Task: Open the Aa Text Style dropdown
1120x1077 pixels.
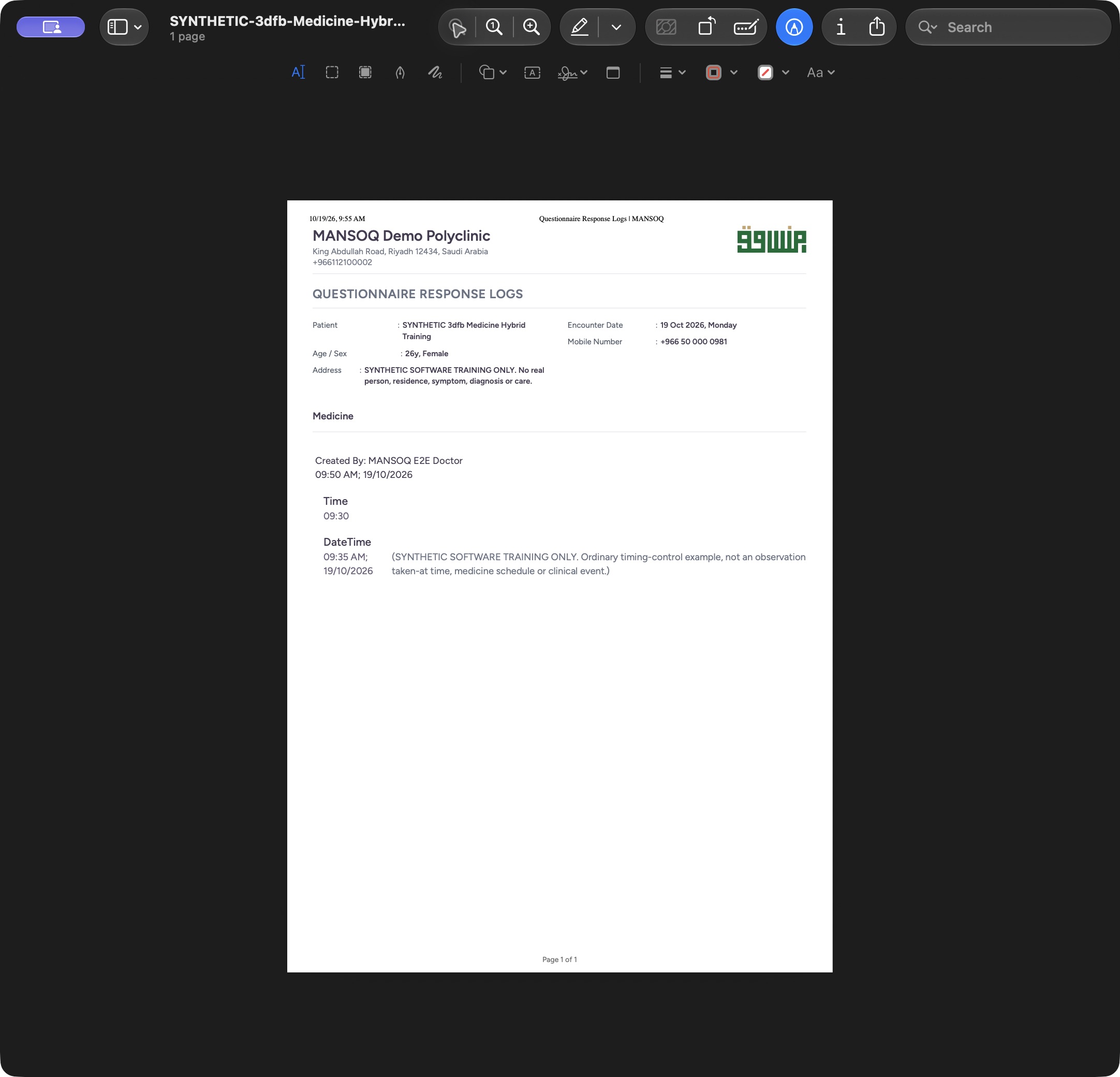Action: 820,72
